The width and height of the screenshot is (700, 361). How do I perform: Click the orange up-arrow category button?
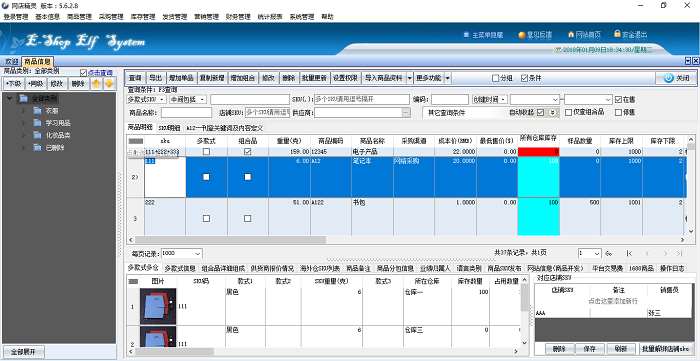96,83
